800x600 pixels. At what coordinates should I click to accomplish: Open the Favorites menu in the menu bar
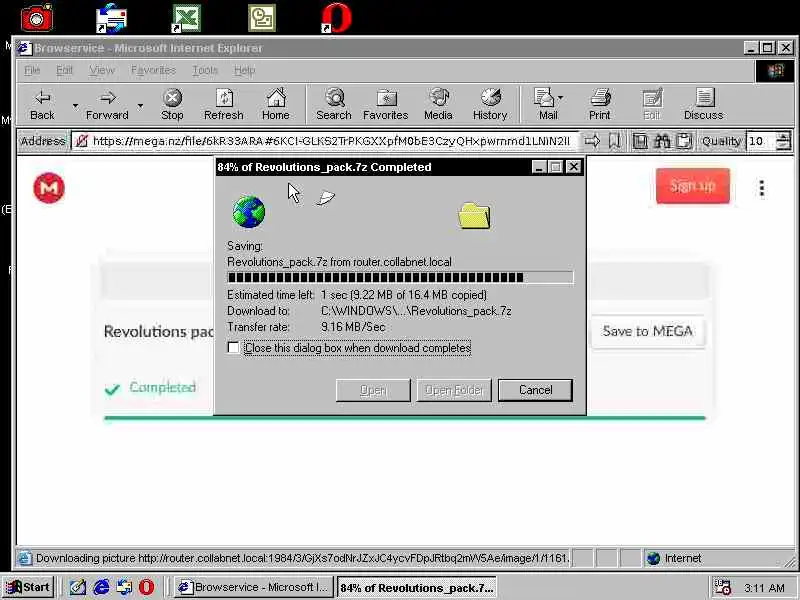coord(153,70)
